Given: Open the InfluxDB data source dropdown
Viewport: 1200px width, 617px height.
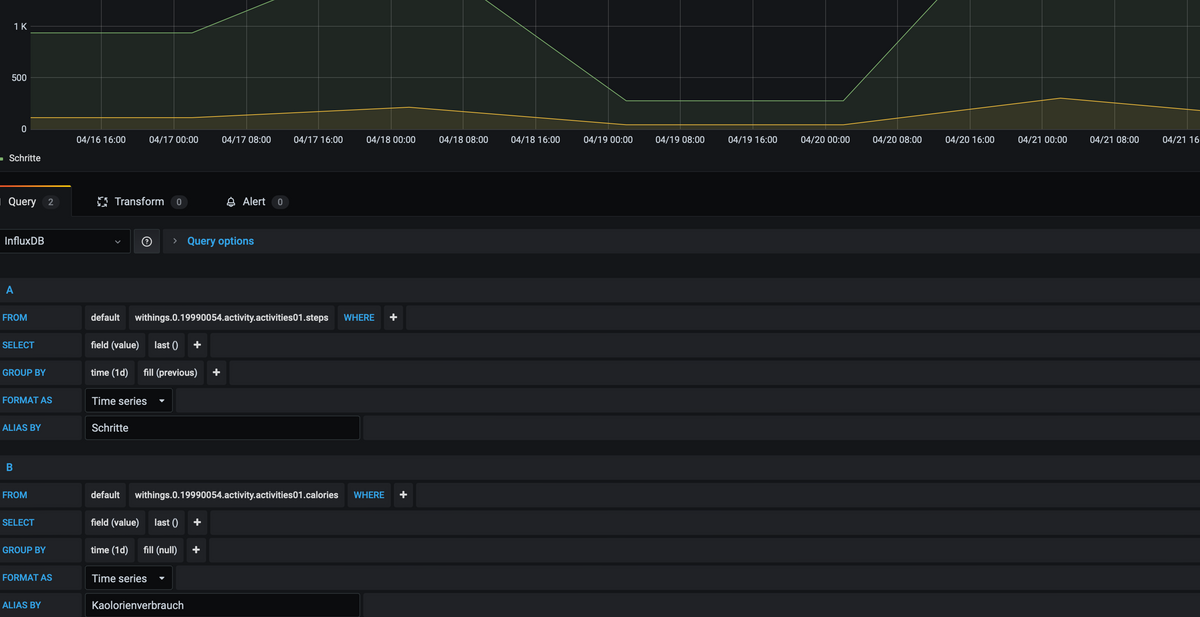Looking at the screenshot, I should coord(64,241).
